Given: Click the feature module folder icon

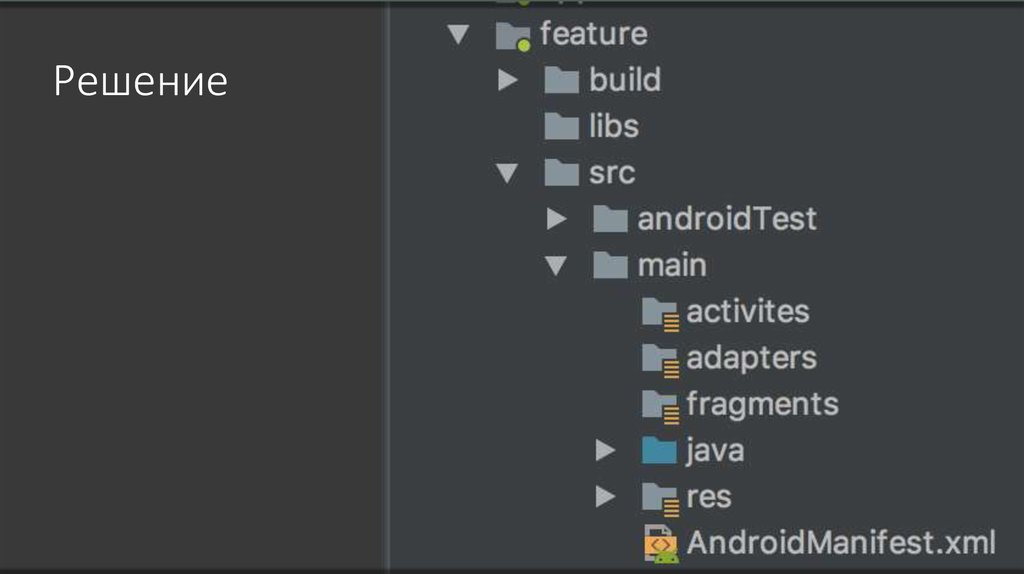Looking at the screenshot, I should [512, 35].
